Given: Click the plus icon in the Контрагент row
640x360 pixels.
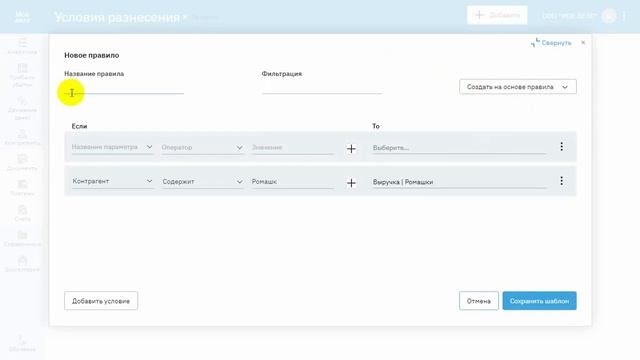Looking at the screenshot, I should (x=351, y=183).
